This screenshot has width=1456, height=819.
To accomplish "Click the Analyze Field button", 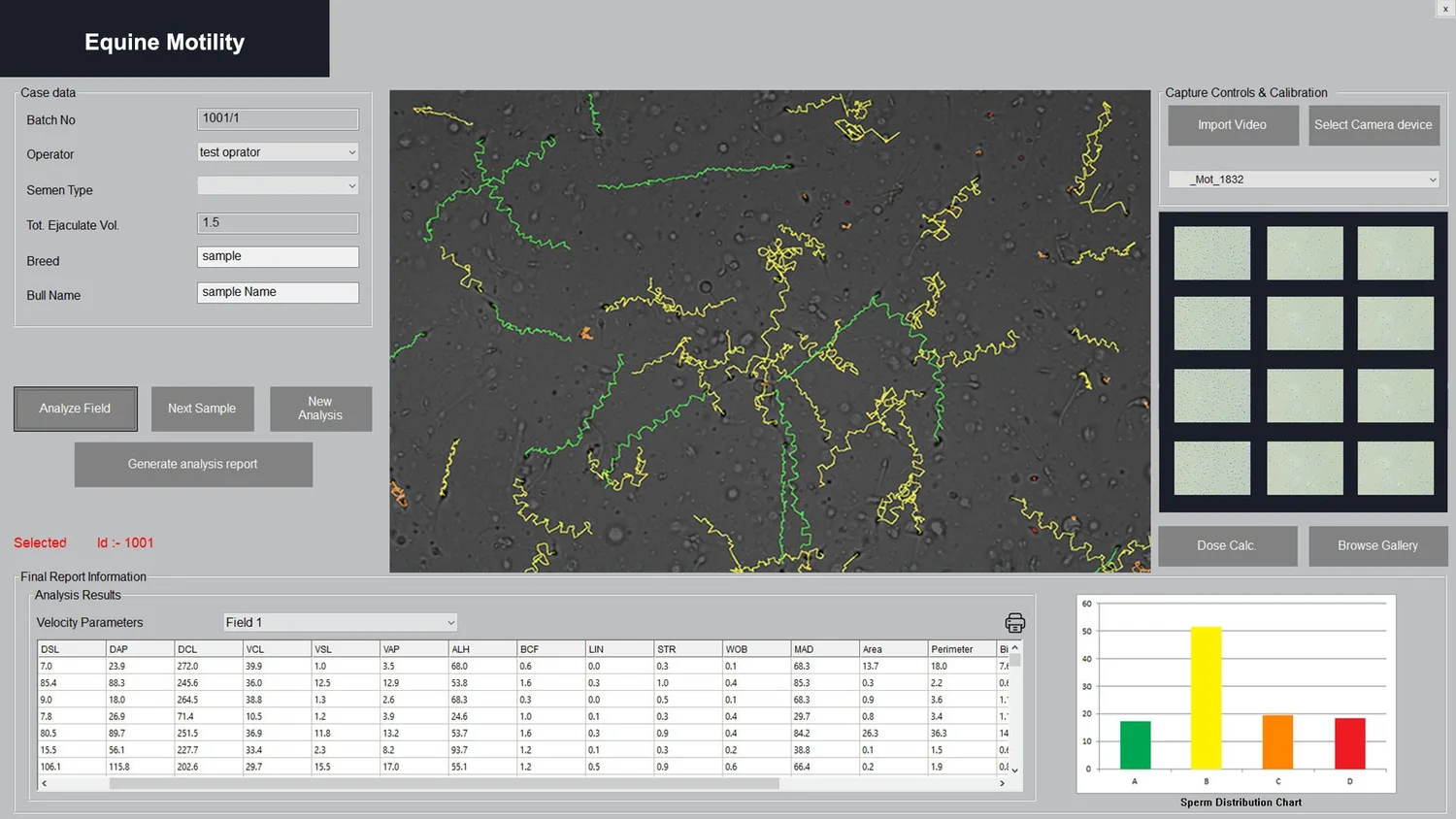I will click(x=75, y=409).
